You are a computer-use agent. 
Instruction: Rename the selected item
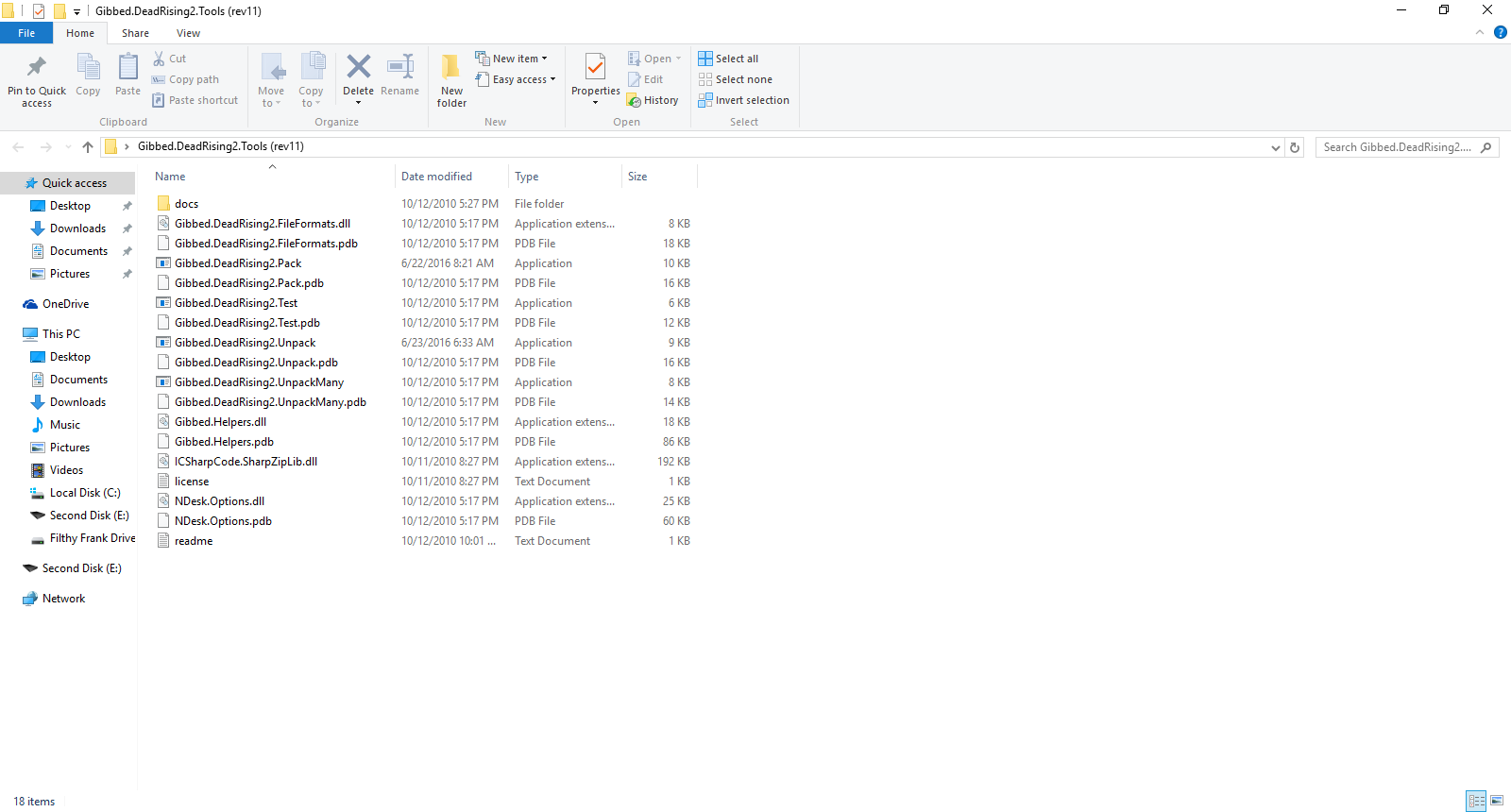[x=399, y=76]
